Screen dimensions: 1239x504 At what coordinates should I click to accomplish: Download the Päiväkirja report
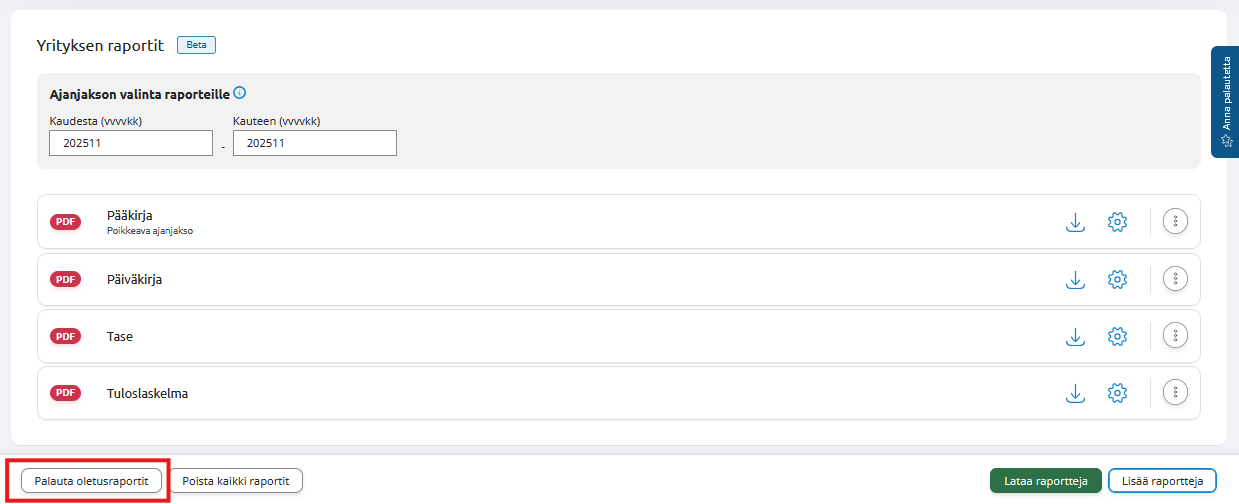click(x=1075, y=280)
